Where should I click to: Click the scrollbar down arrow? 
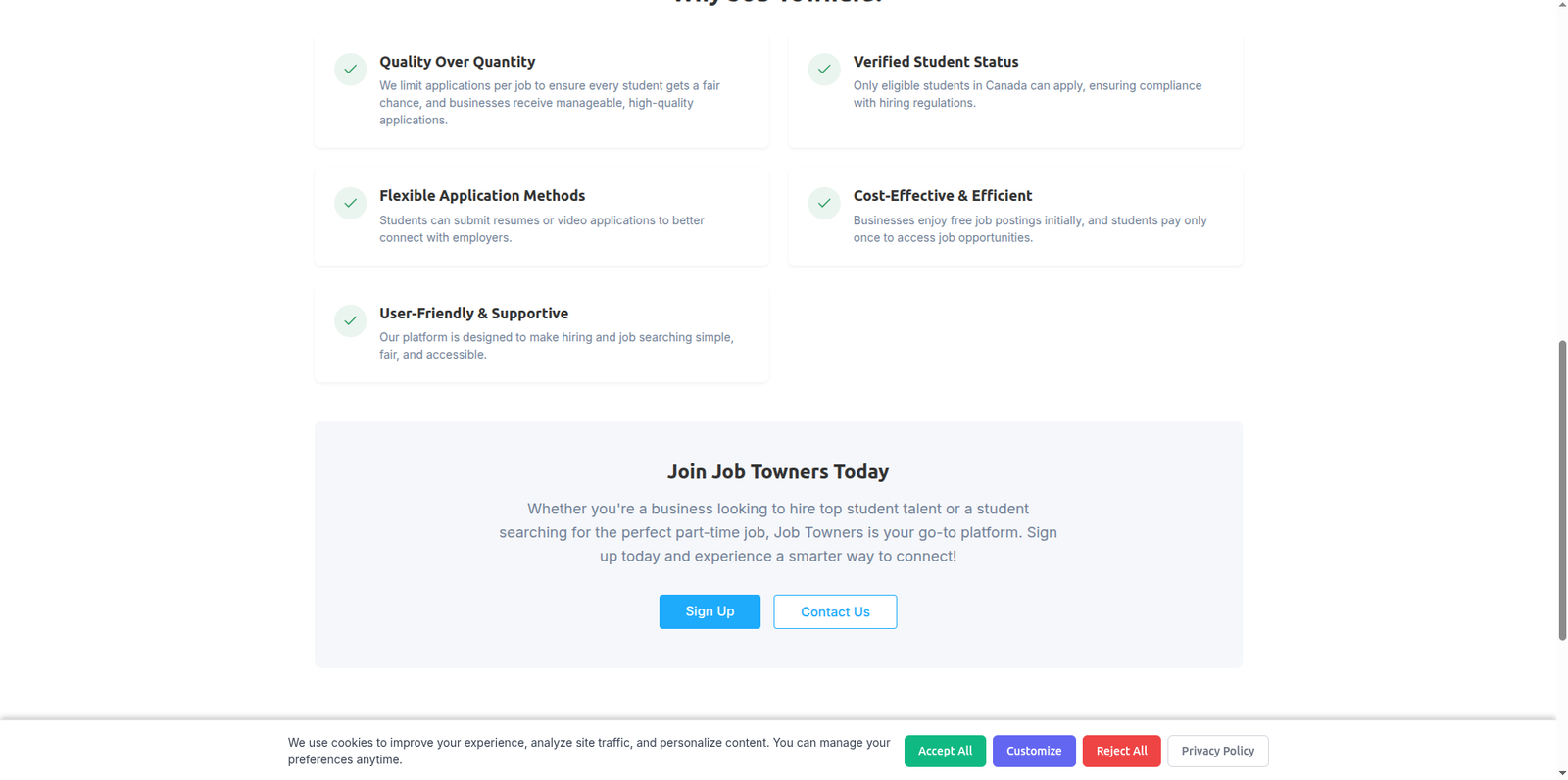click(x=1562, y=772)
